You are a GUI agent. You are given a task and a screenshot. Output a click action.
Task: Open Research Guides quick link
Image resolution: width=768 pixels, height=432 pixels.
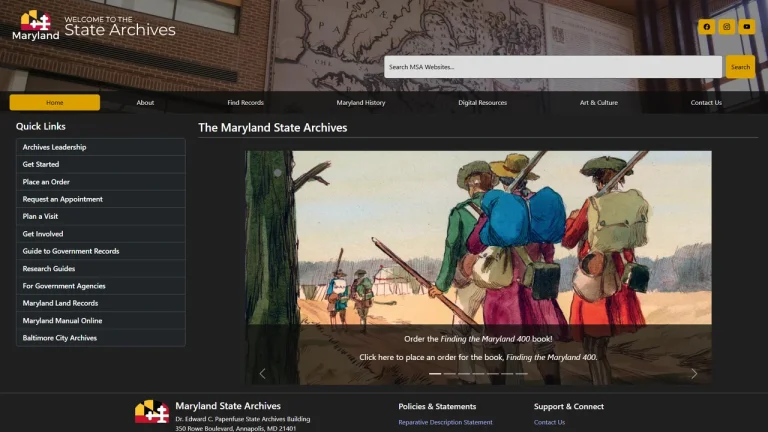(x=100, y=268)
